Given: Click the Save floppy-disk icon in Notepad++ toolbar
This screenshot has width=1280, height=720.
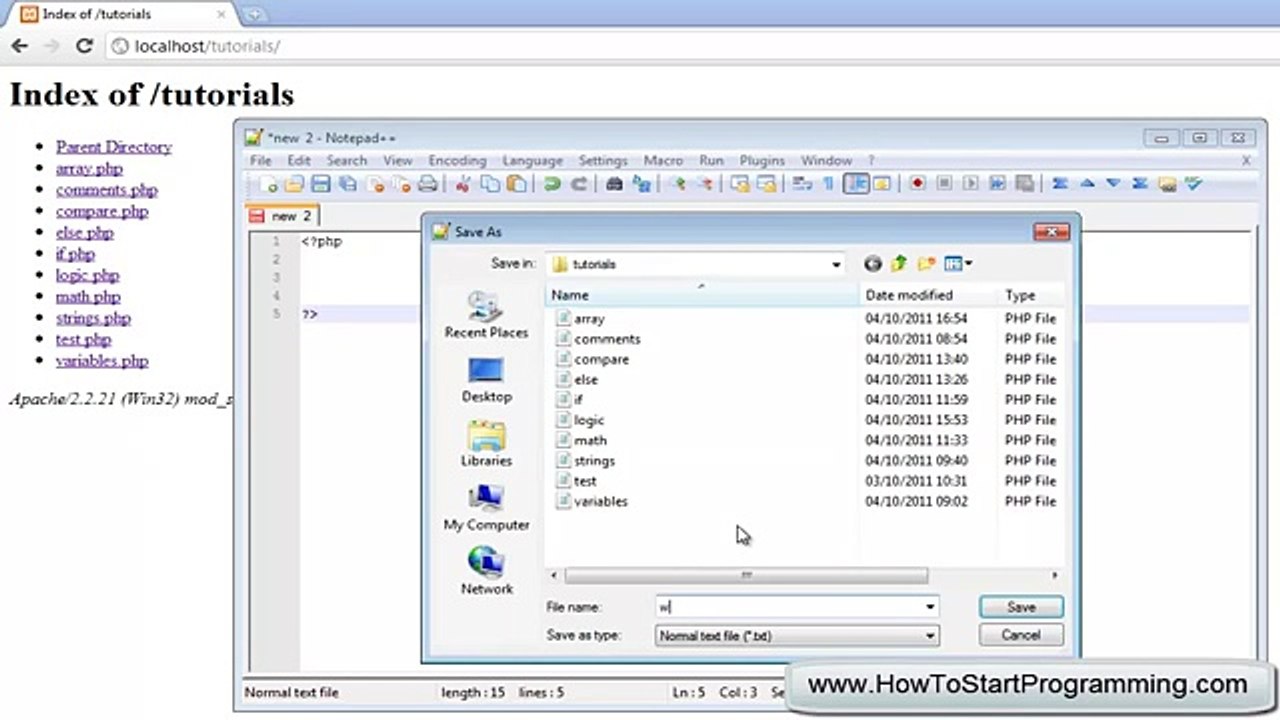Looking at the screenshot, I should tap(321, 184).
